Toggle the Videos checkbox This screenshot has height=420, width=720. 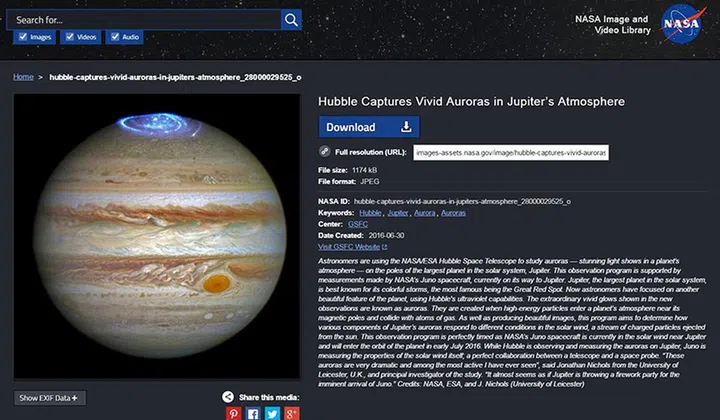coord(69,37)
